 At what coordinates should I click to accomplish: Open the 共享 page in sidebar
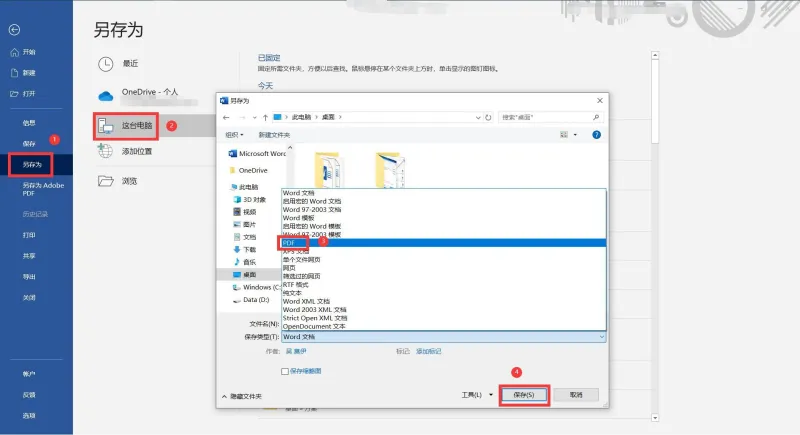point(29,256)
